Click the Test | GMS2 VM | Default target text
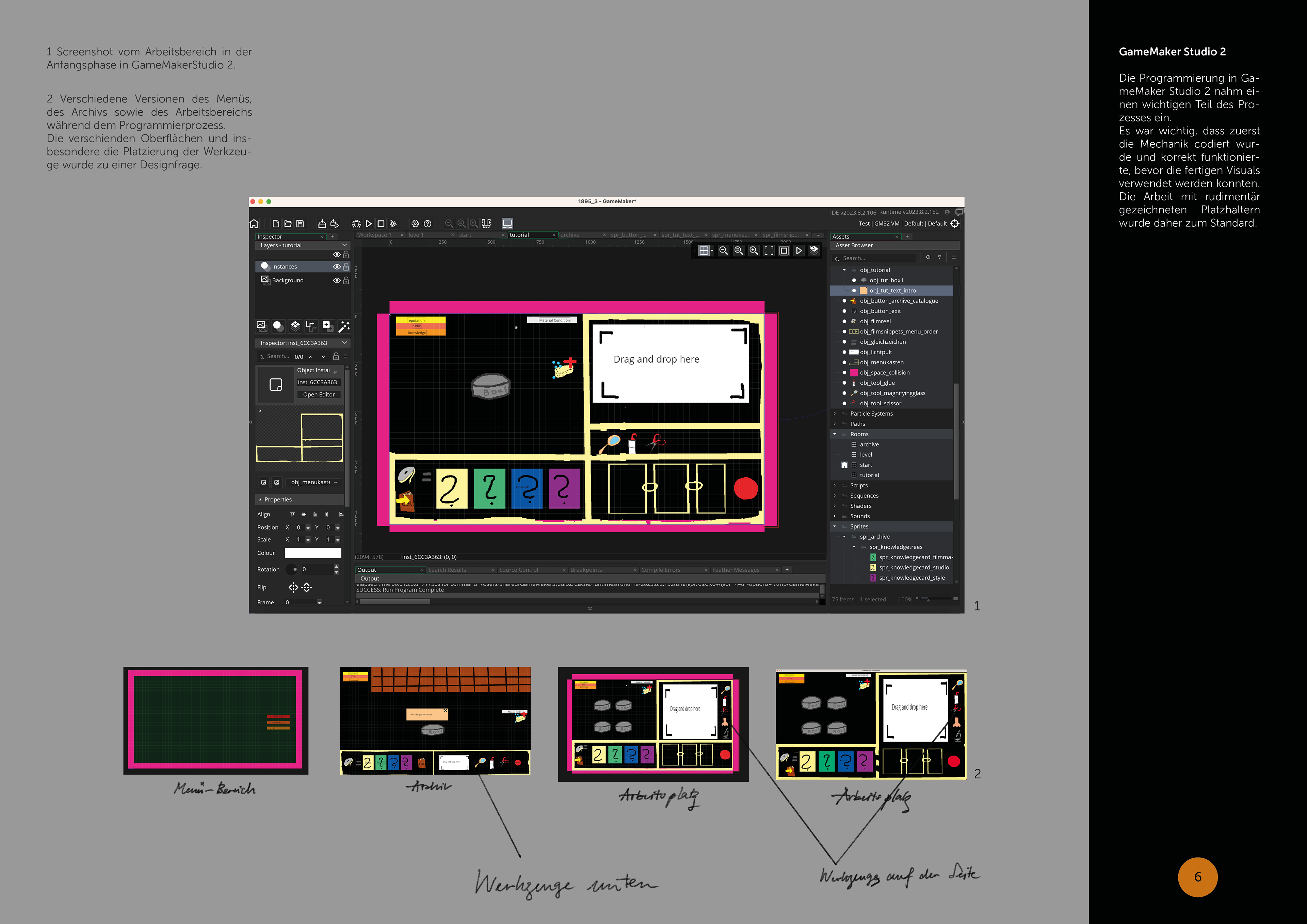Viewport: 1307px width, 924px height. pyautogui.click(x=902, y=224)
